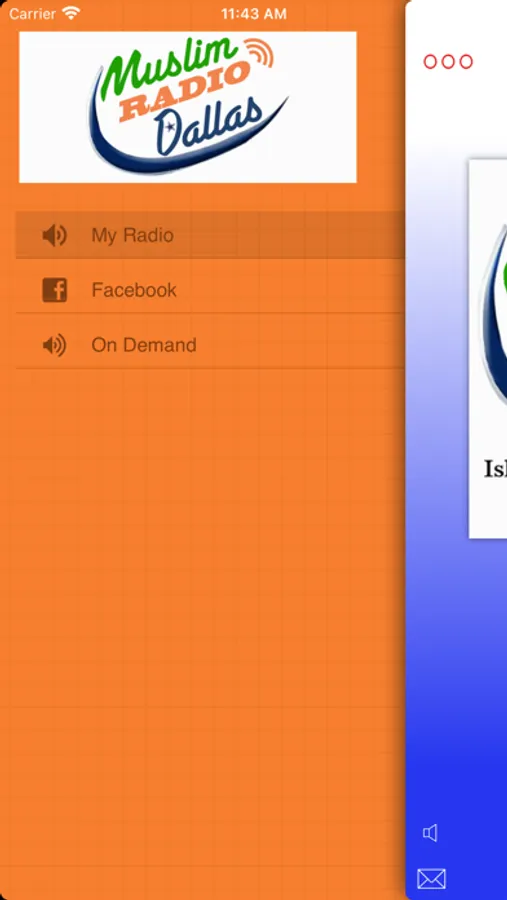The image size is (507, 900).
Task: Tap the Wi-Fi icon in status bar
Action: [71, 13]
